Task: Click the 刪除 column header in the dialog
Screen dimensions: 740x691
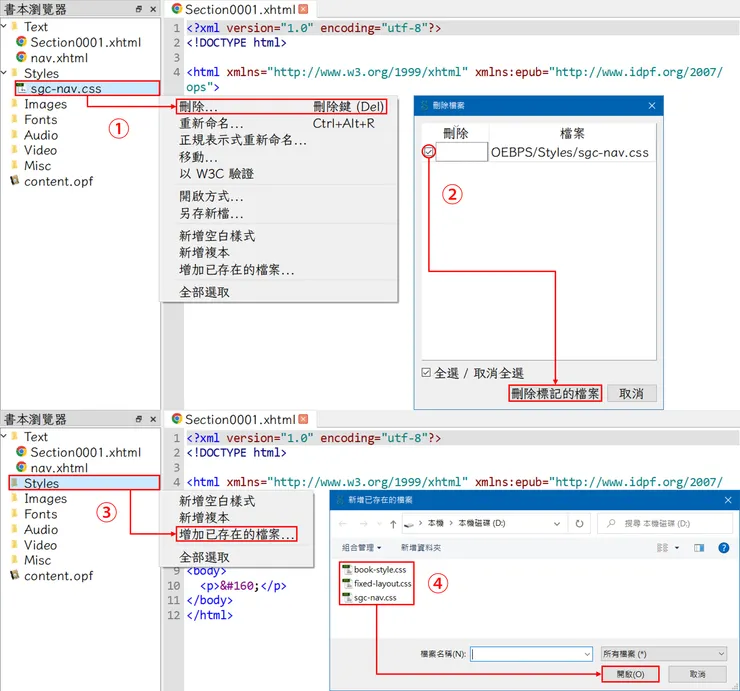Action: 455,134
